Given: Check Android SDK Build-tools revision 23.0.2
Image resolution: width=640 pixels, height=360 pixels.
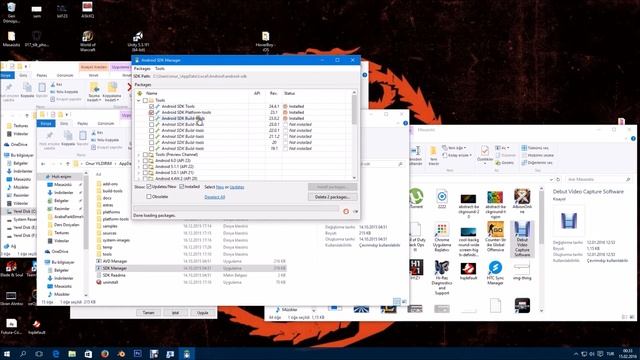Looking at the screenshot, I should (x=151, y=118).
